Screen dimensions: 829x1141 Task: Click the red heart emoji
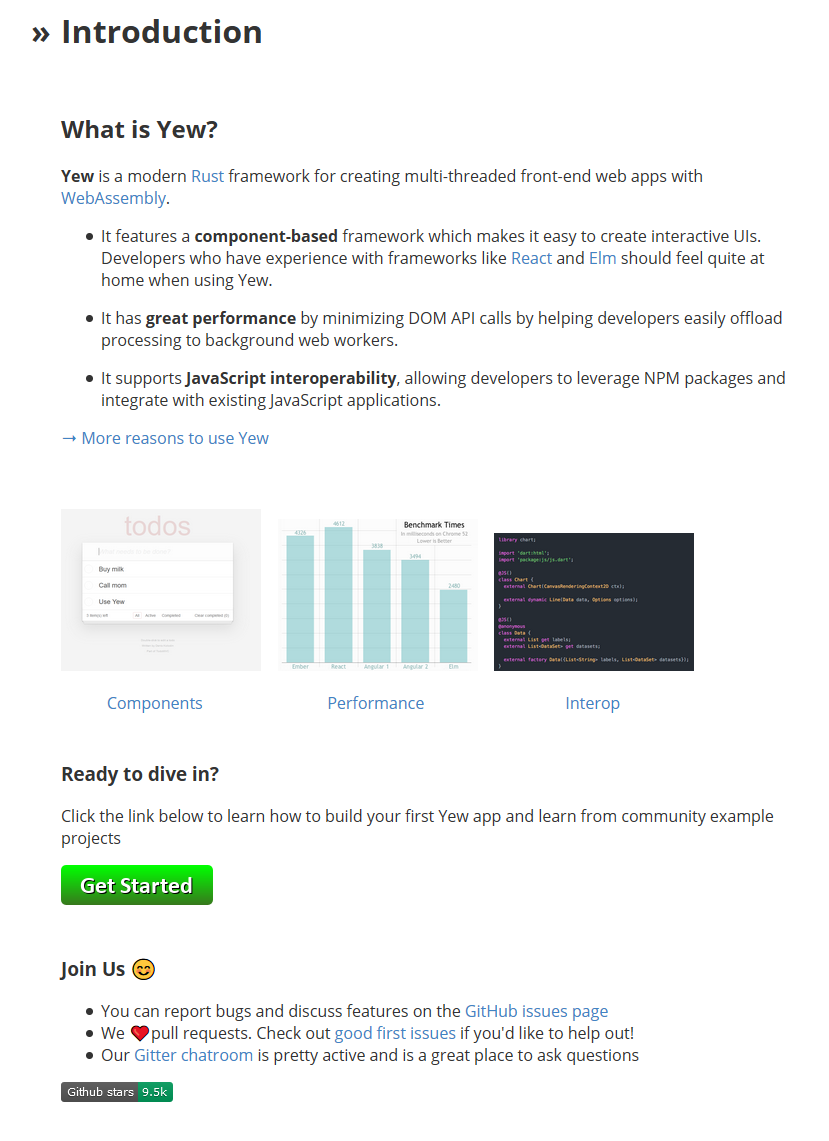pyautogui.click(x=140, y=1033)
